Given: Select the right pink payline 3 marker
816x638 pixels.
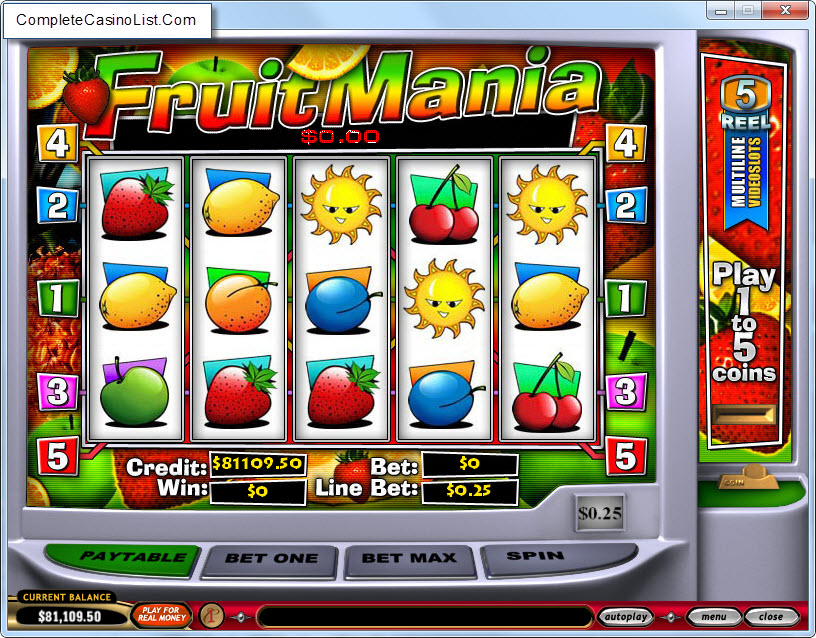Looking at the screenshot, I should tap(626, 391).
